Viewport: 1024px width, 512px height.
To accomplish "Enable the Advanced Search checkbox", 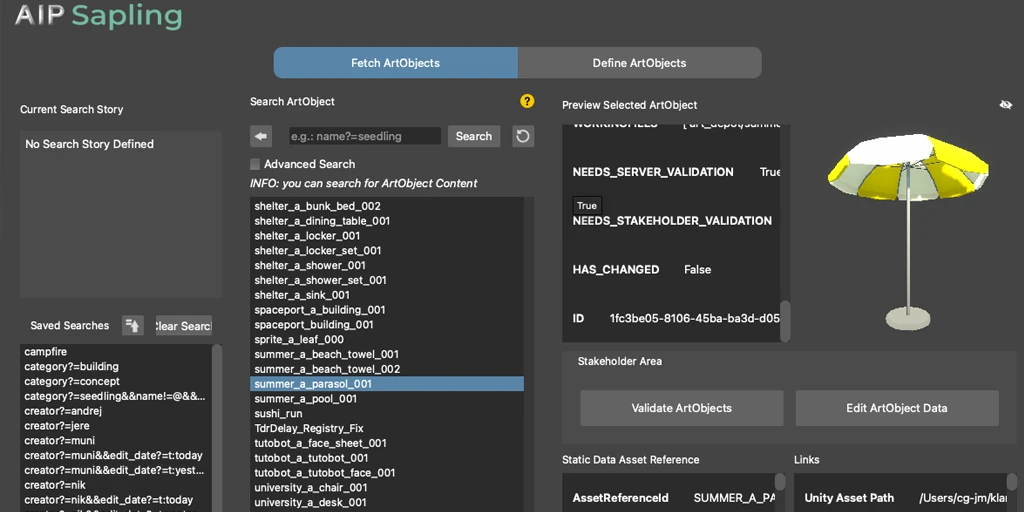I will pos(255,164).
